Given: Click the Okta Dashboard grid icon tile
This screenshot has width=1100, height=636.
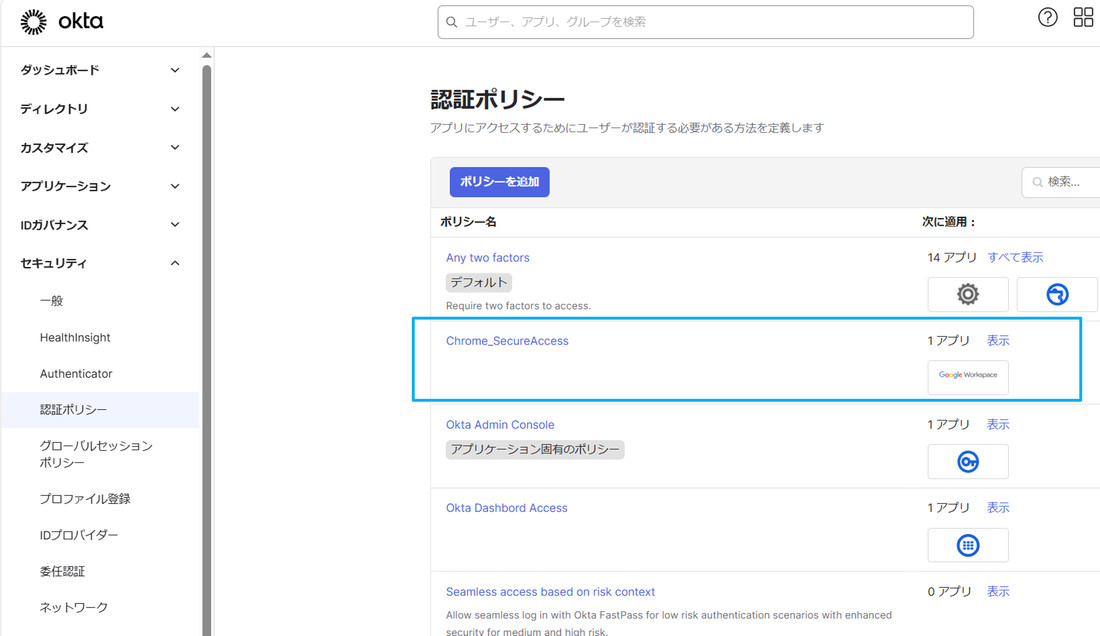Looking at the screenshot, I should pos(968,545).
